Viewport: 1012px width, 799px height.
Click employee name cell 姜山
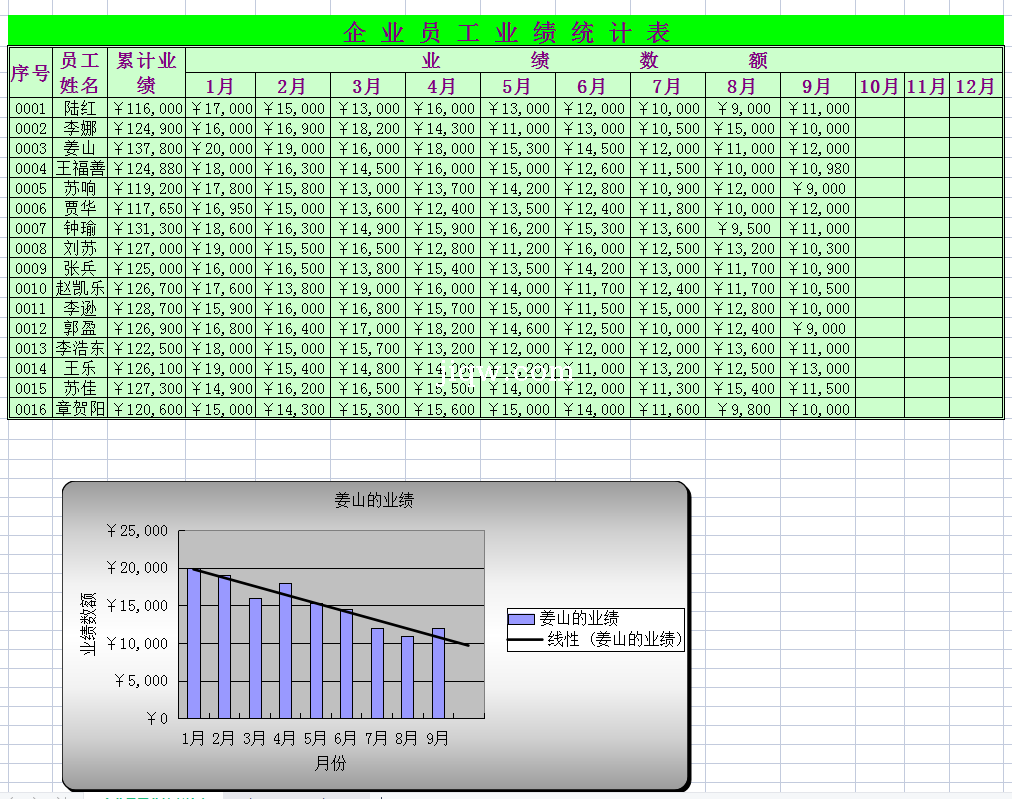click(x=80, y=148)
